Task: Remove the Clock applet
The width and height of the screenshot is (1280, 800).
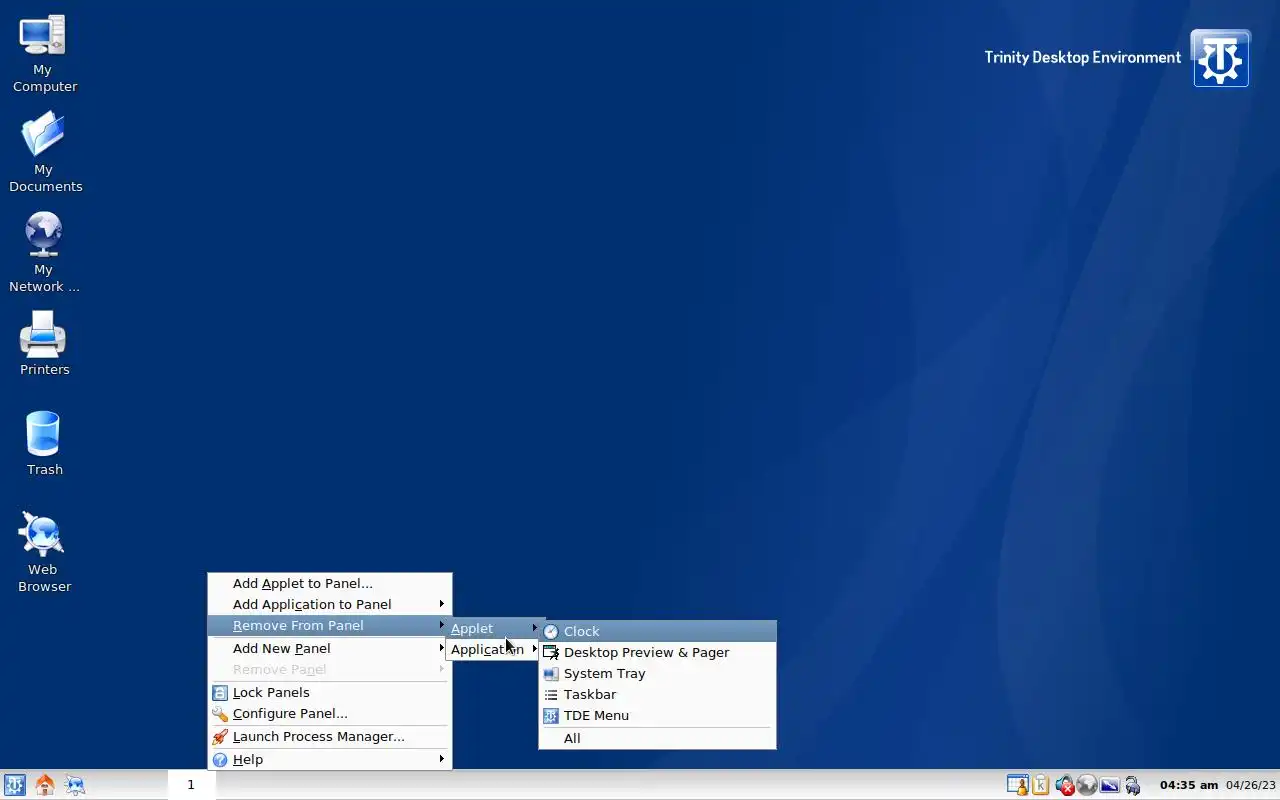Action: 658,631
